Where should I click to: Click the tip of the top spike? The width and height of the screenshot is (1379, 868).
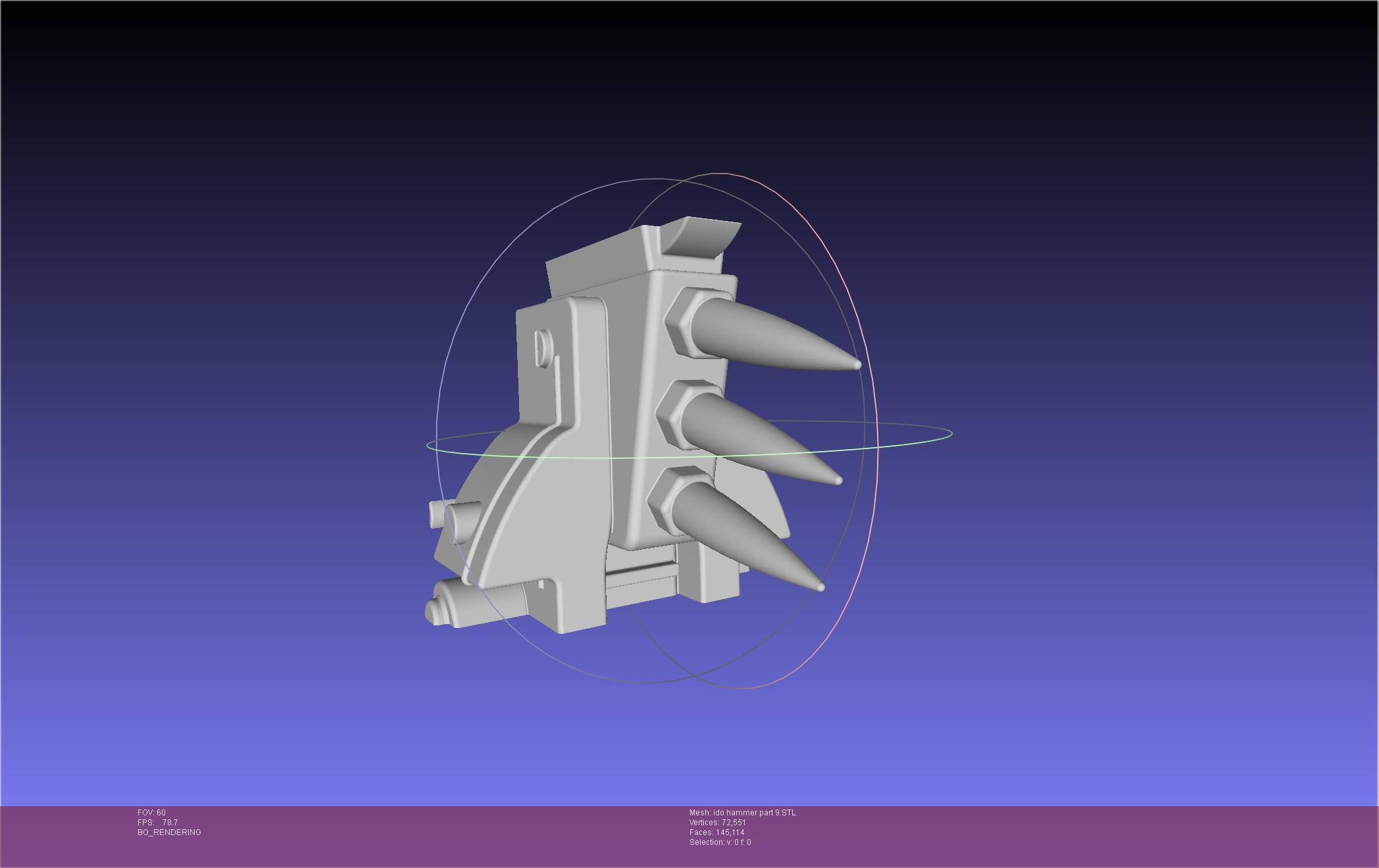856,364
